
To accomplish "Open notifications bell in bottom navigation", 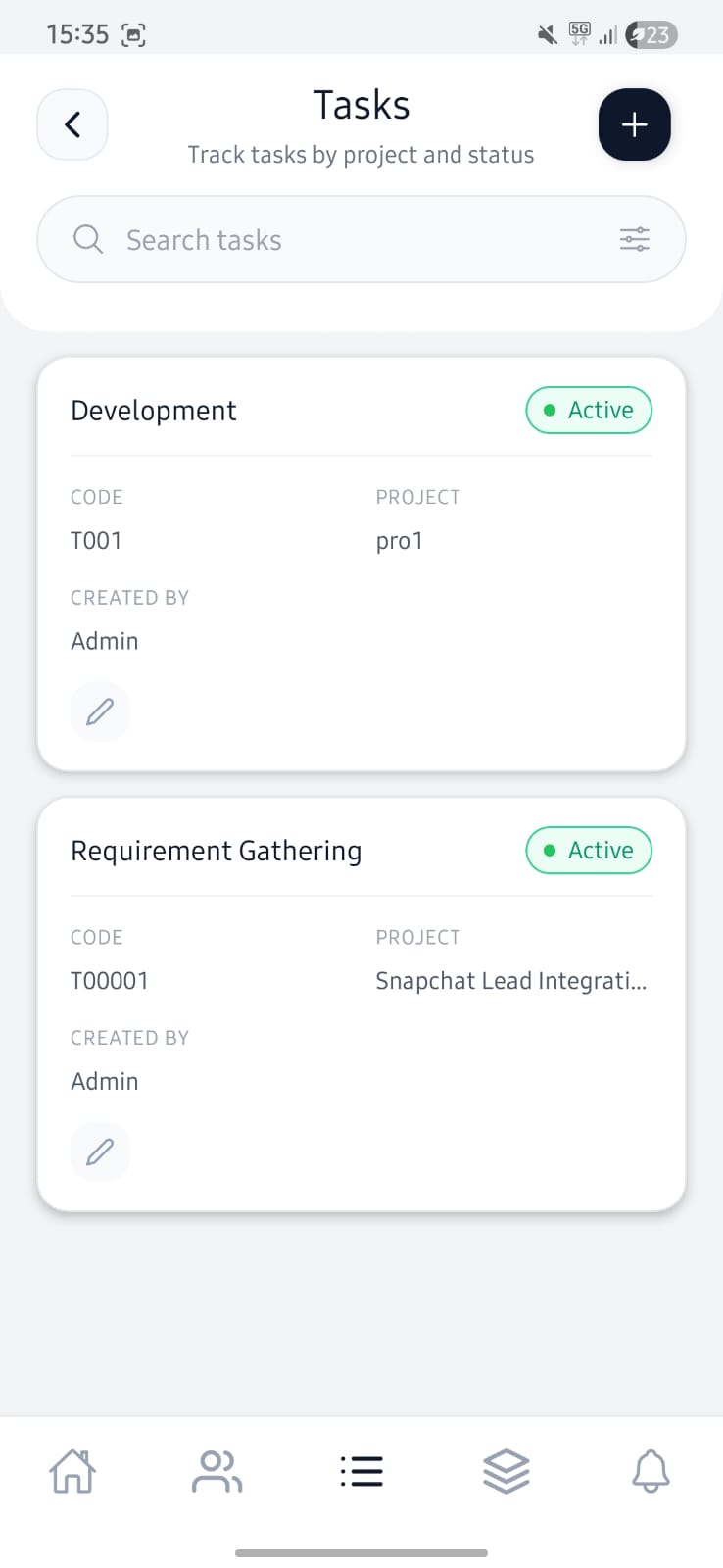I will [x=651, y=1471].
